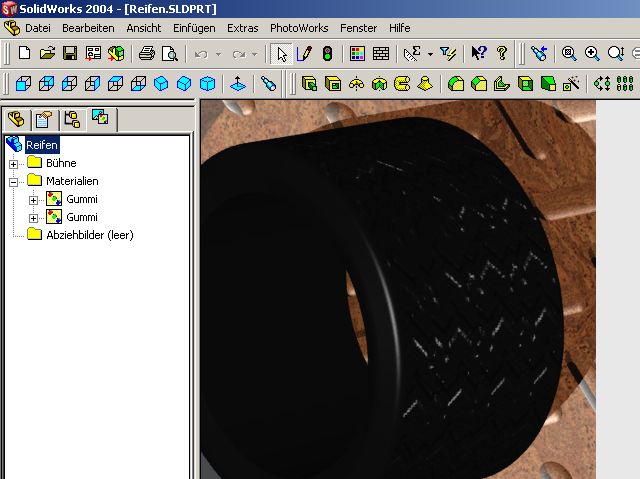Open Print Preview icon
This screenshot has width=640, height=479.
pos(170,53)
